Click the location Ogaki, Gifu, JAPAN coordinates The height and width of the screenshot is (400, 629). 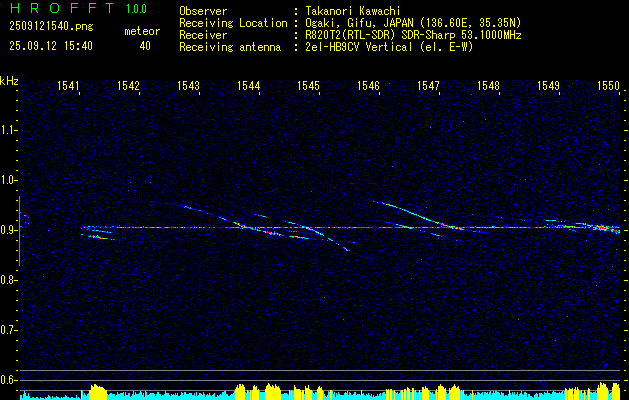413,23
